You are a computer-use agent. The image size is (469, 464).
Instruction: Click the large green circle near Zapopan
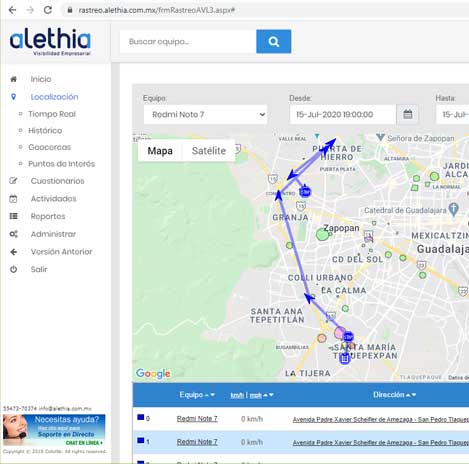point(322,235)
